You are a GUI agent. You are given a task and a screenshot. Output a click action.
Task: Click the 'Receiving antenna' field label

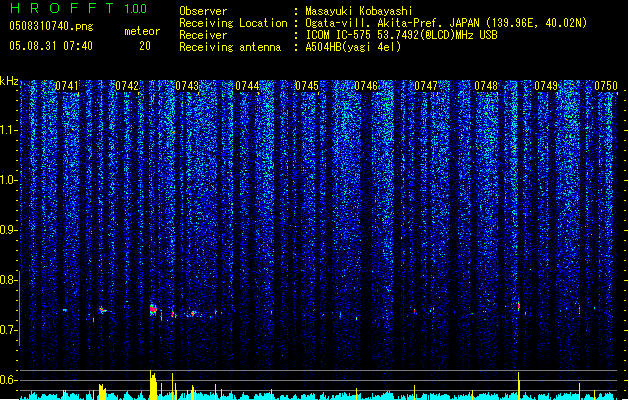(230, 47)
